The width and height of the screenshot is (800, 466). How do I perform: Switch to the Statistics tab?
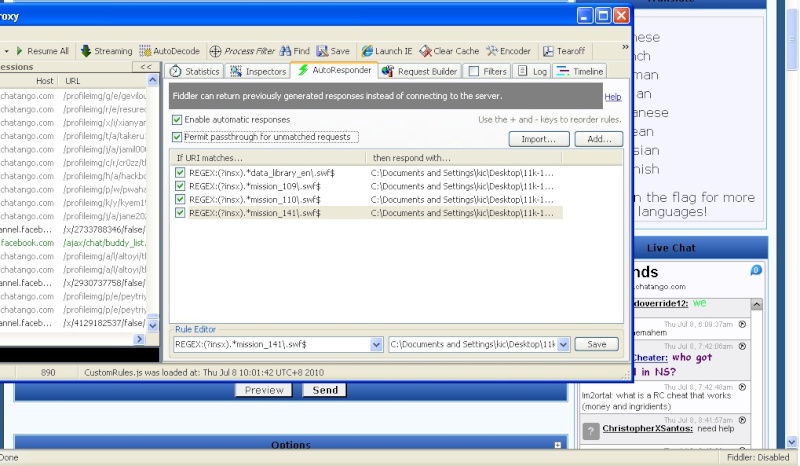(194, 71)
